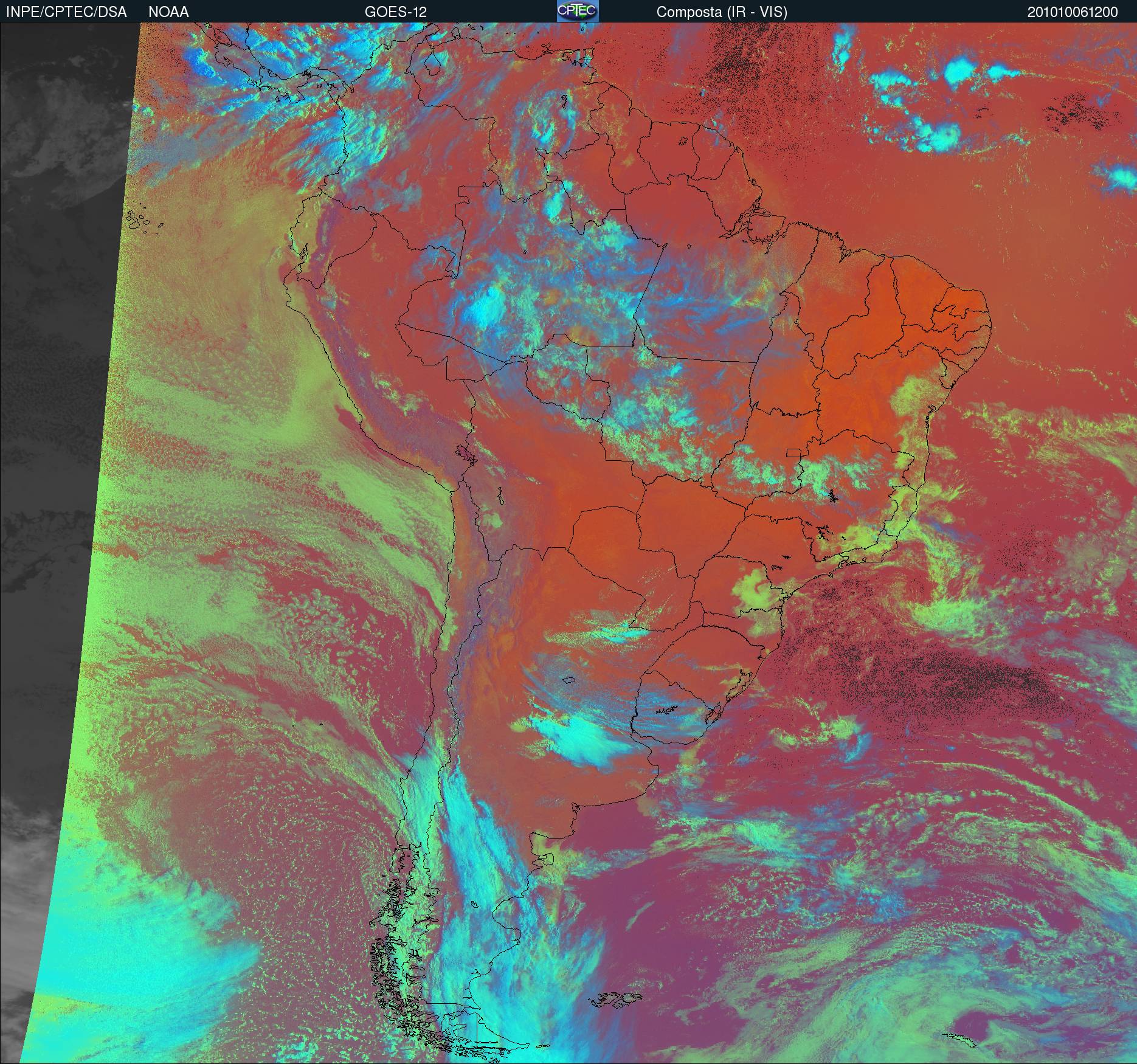Click the 201010061200 timestamp
The height and width of the screenshot is (1064, 1137).
point(1073,12)
